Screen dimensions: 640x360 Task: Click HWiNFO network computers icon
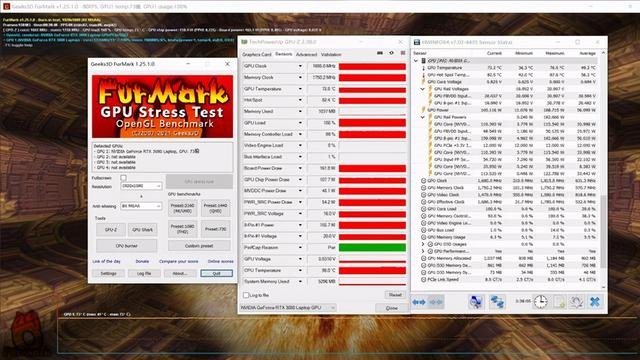tap(497, 302)
